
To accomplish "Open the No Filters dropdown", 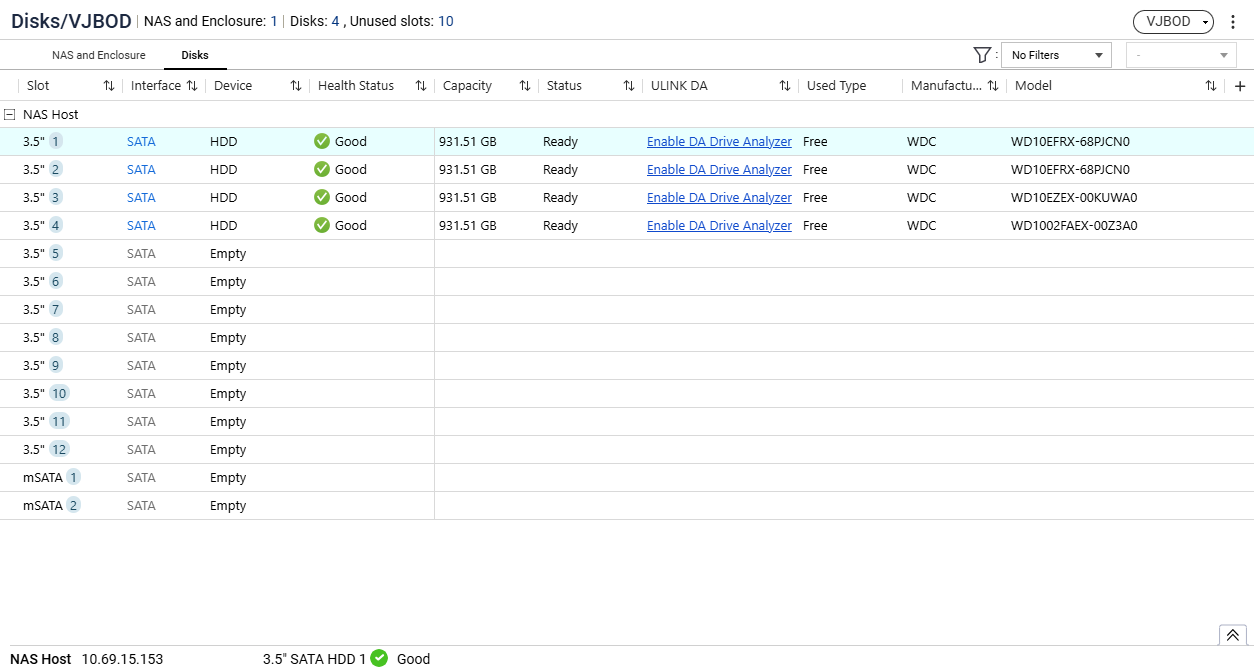I will (x=1056, y=55).
